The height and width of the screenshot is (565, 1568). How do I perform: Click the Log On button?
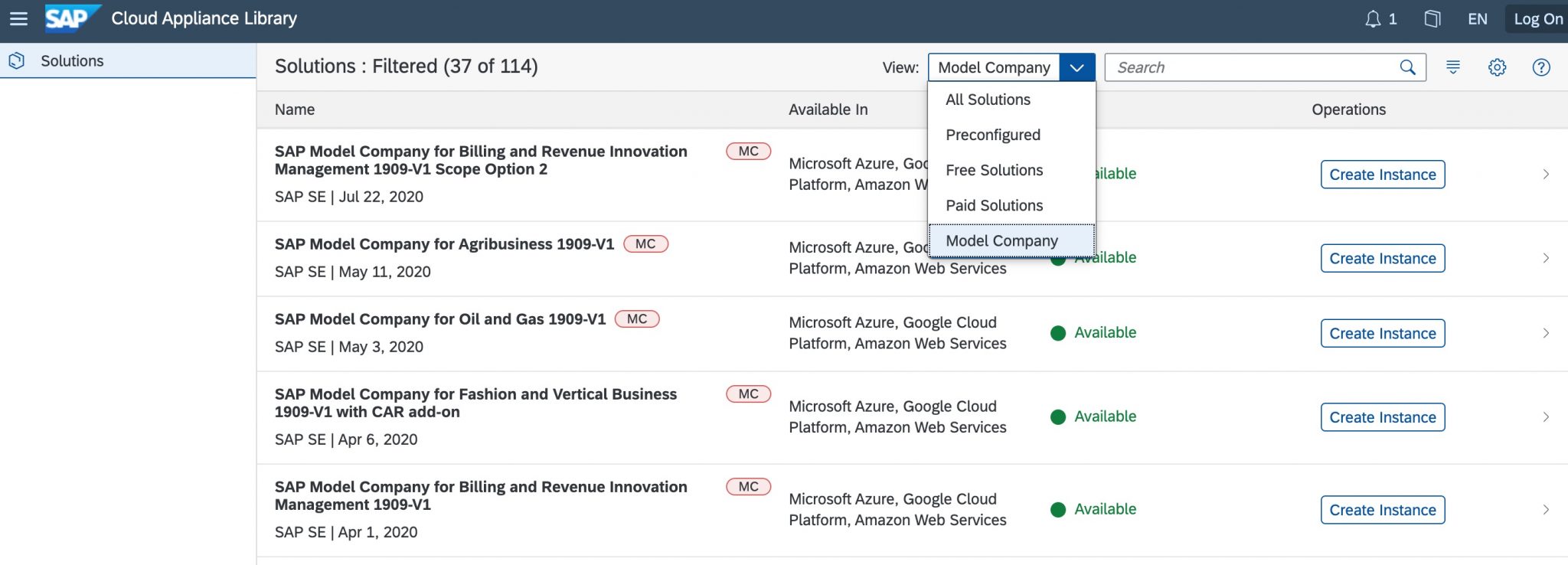pyautogui.click(x=1537, y=19)
